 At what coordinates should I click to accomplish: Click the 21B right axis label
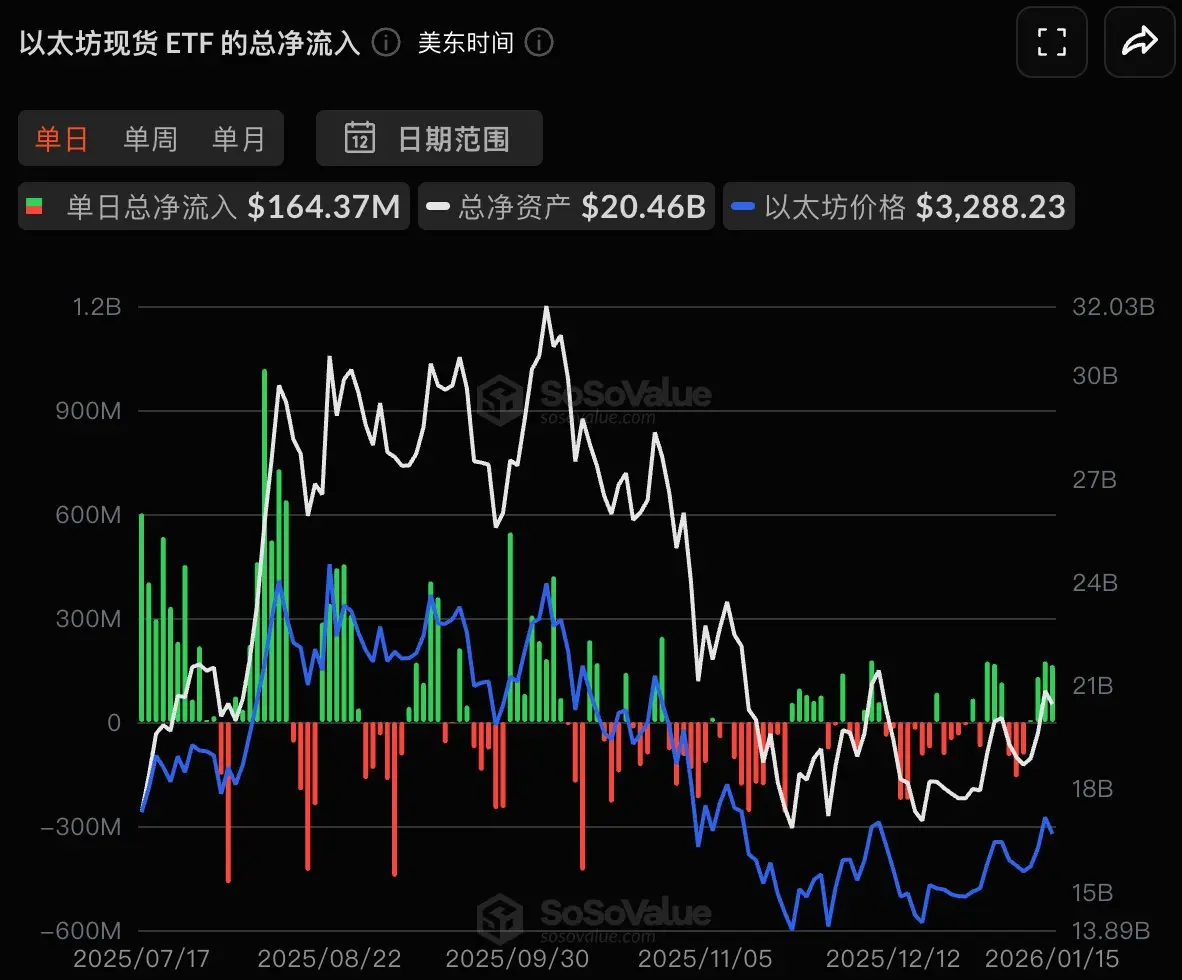pos(1094,686)
